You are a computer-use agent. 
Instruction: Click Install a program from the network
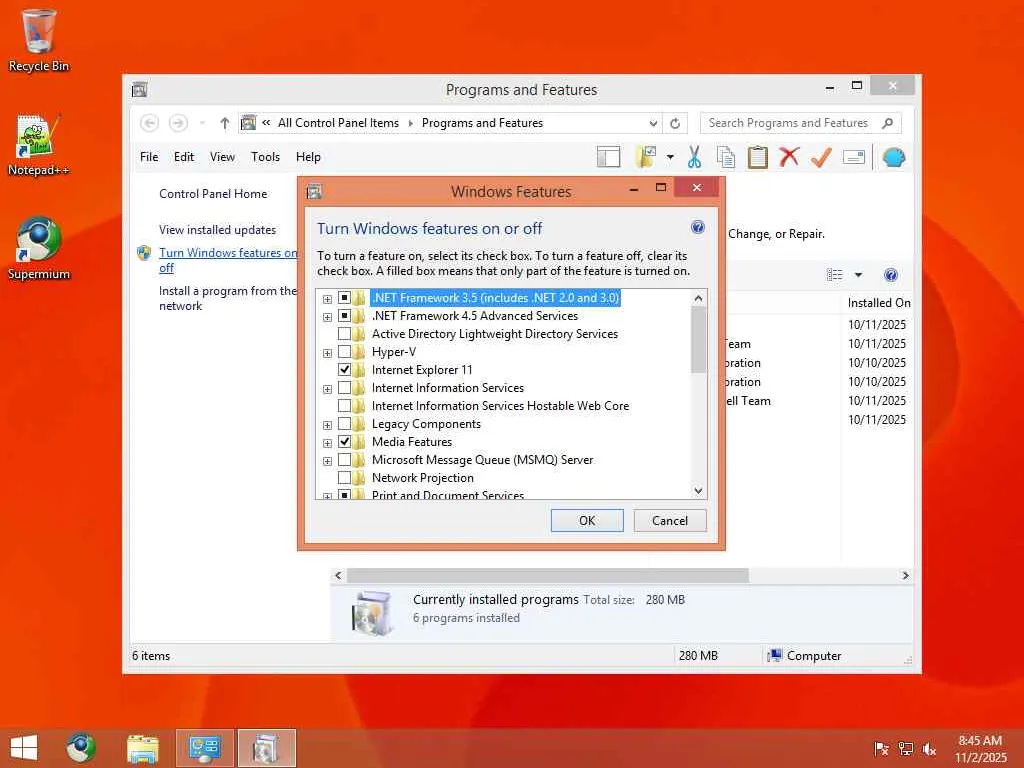[228, 298]
